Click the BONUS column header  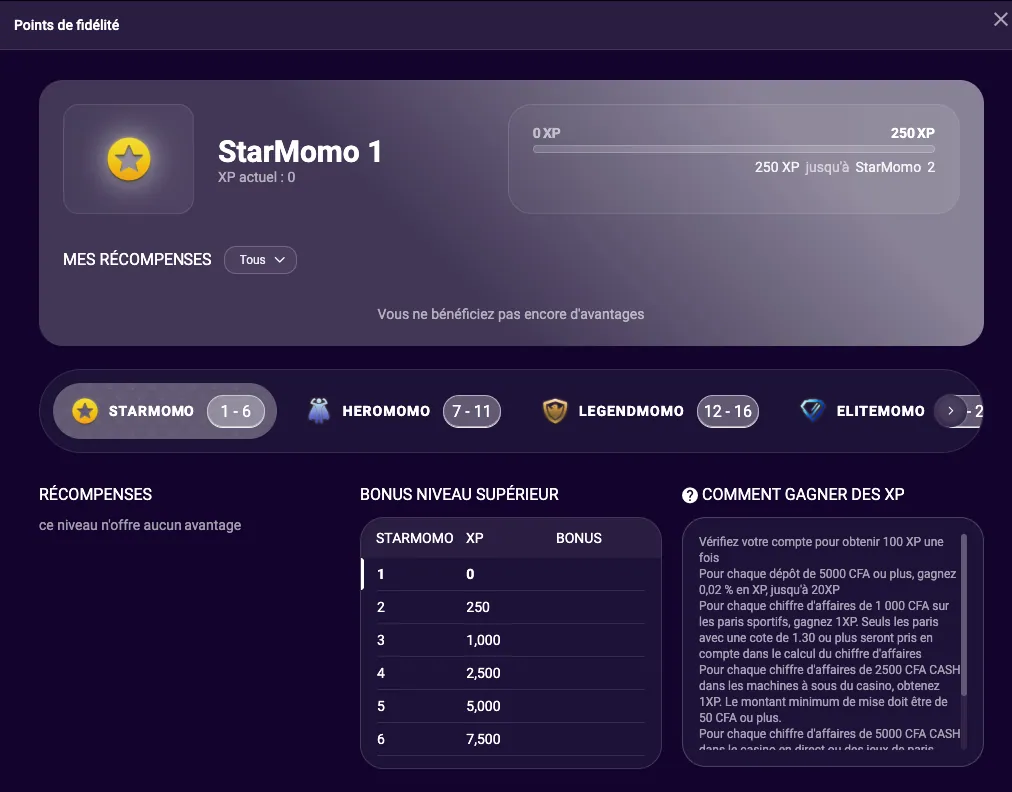[579, 538]
